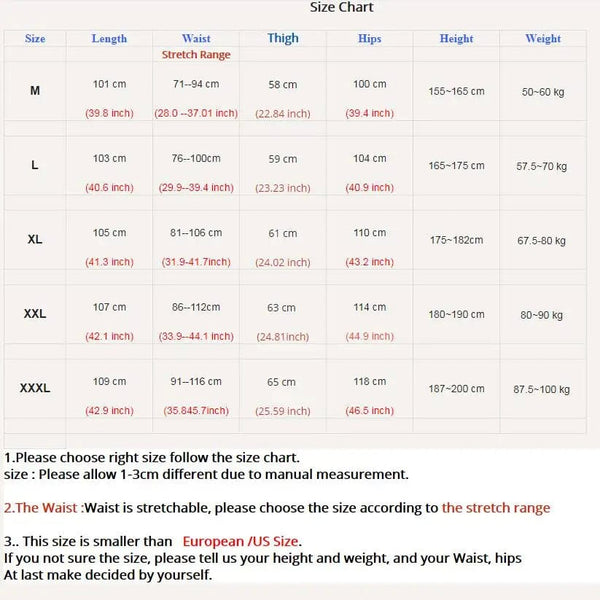The height and width of the screenshot is (600, 600).
Task: Select the L size row label
Action: [x=35, y=165]
